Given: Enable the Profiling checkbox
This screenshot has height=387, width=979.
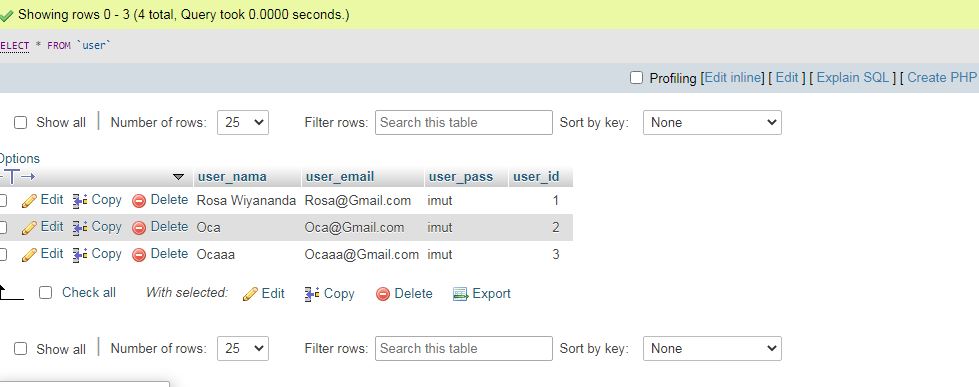Looking at the screenshot, I should pos(636,78).
